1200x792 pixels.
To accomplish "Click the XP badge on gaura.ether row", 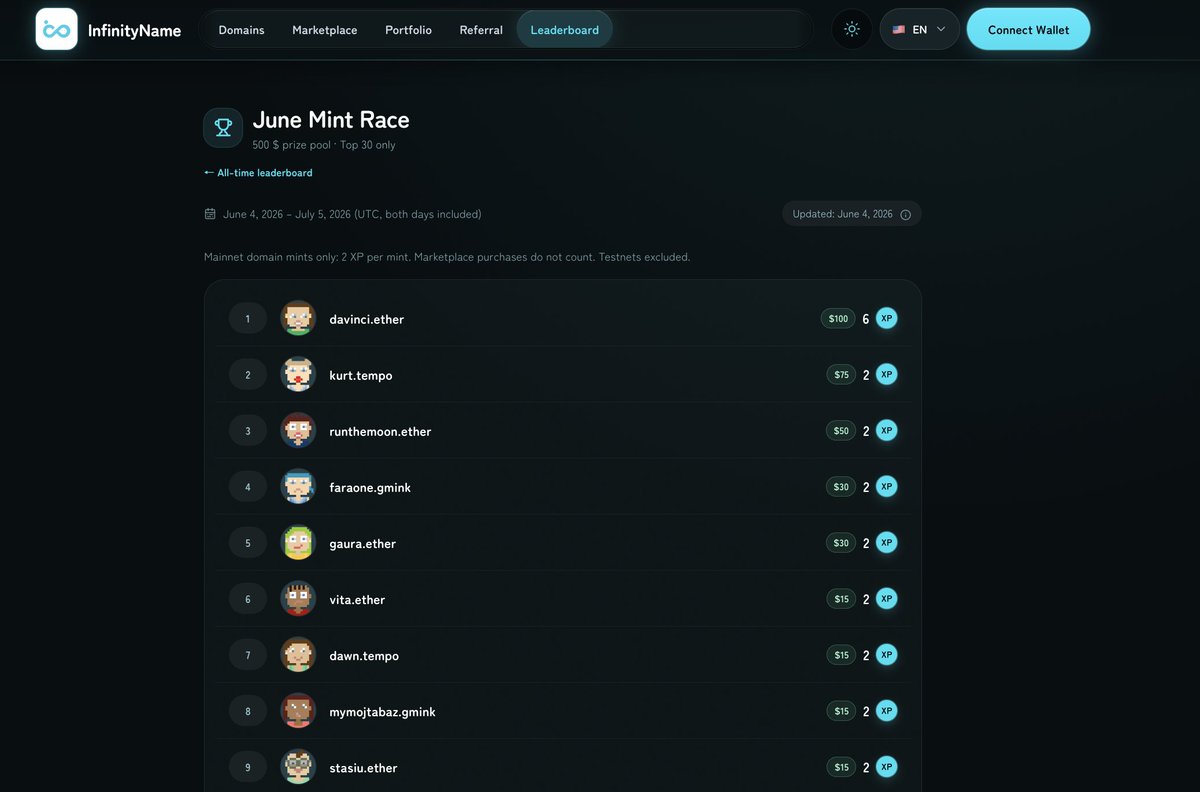I will point(886,542).
